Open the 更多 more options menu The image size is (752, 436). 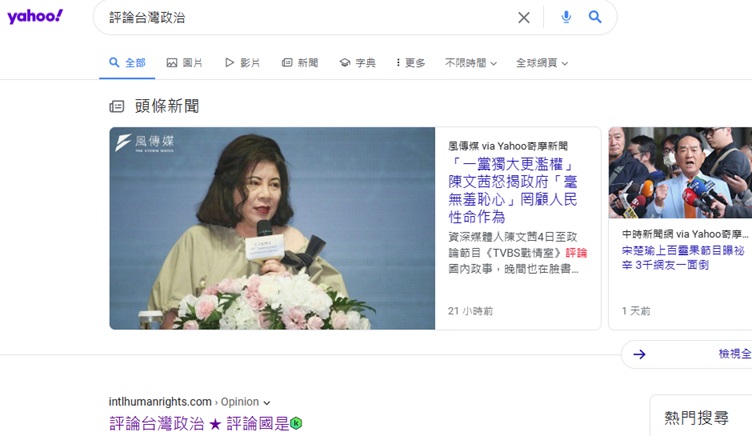point(411,63)
